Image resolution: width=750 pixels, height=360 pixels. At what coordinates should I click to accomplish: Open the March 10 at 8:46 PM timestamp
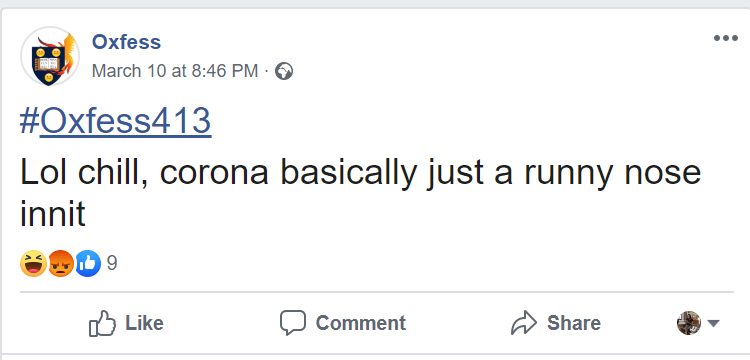(x=175, y=71)
